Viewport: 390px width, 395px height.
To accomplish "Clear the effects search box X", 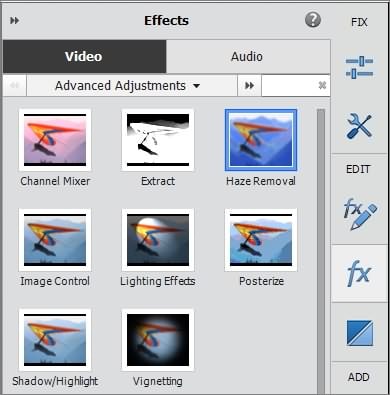I will [x=322, y=85].
